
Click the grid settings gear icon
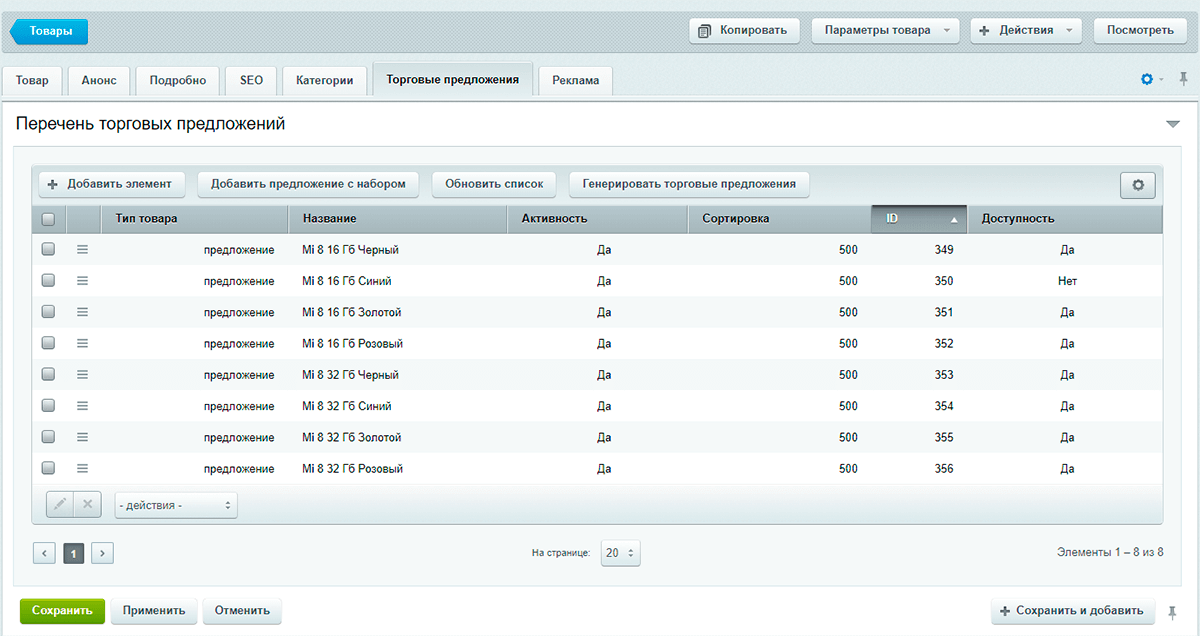click(x=1138, y=185)
